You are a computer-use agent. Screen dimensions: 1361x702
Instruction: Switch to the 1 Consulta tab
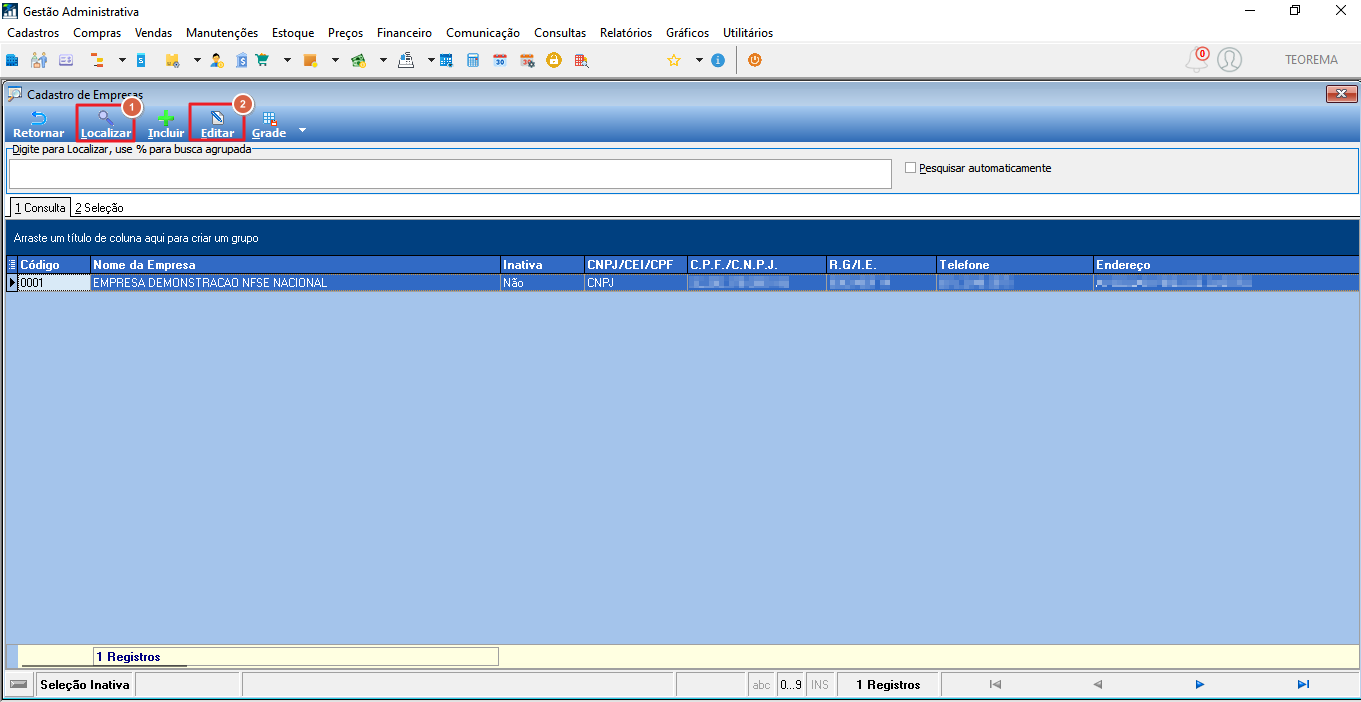[40, 207]
